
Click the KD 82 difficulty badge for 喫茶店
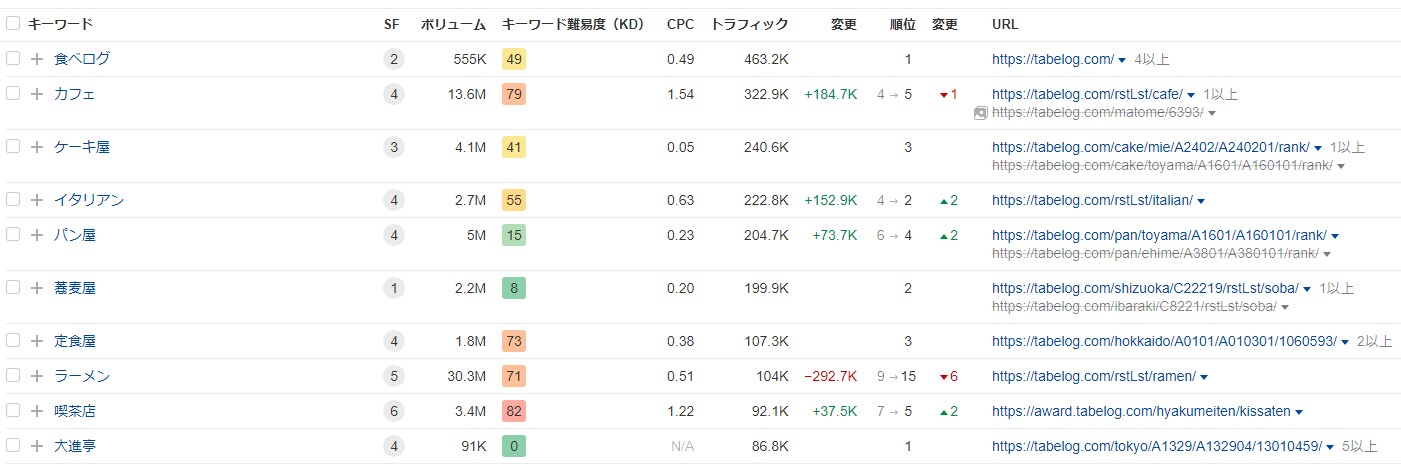(x=514, y=412)
